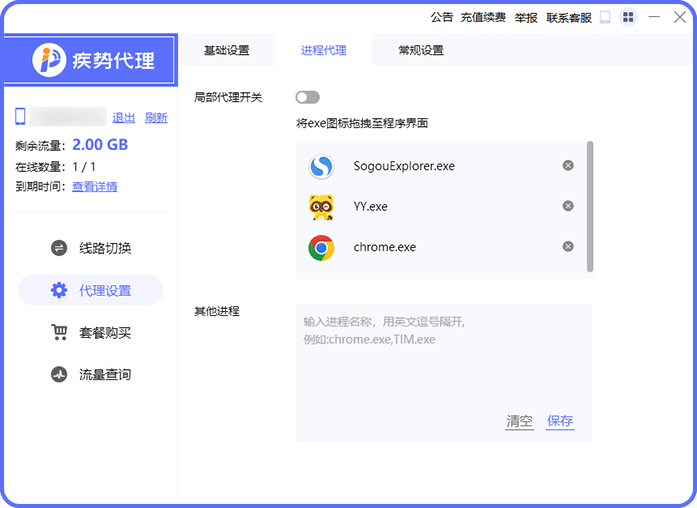Click 查看详情 for expiration time
This screenshot has height=508, width=697.
click(x=94, y=186)
